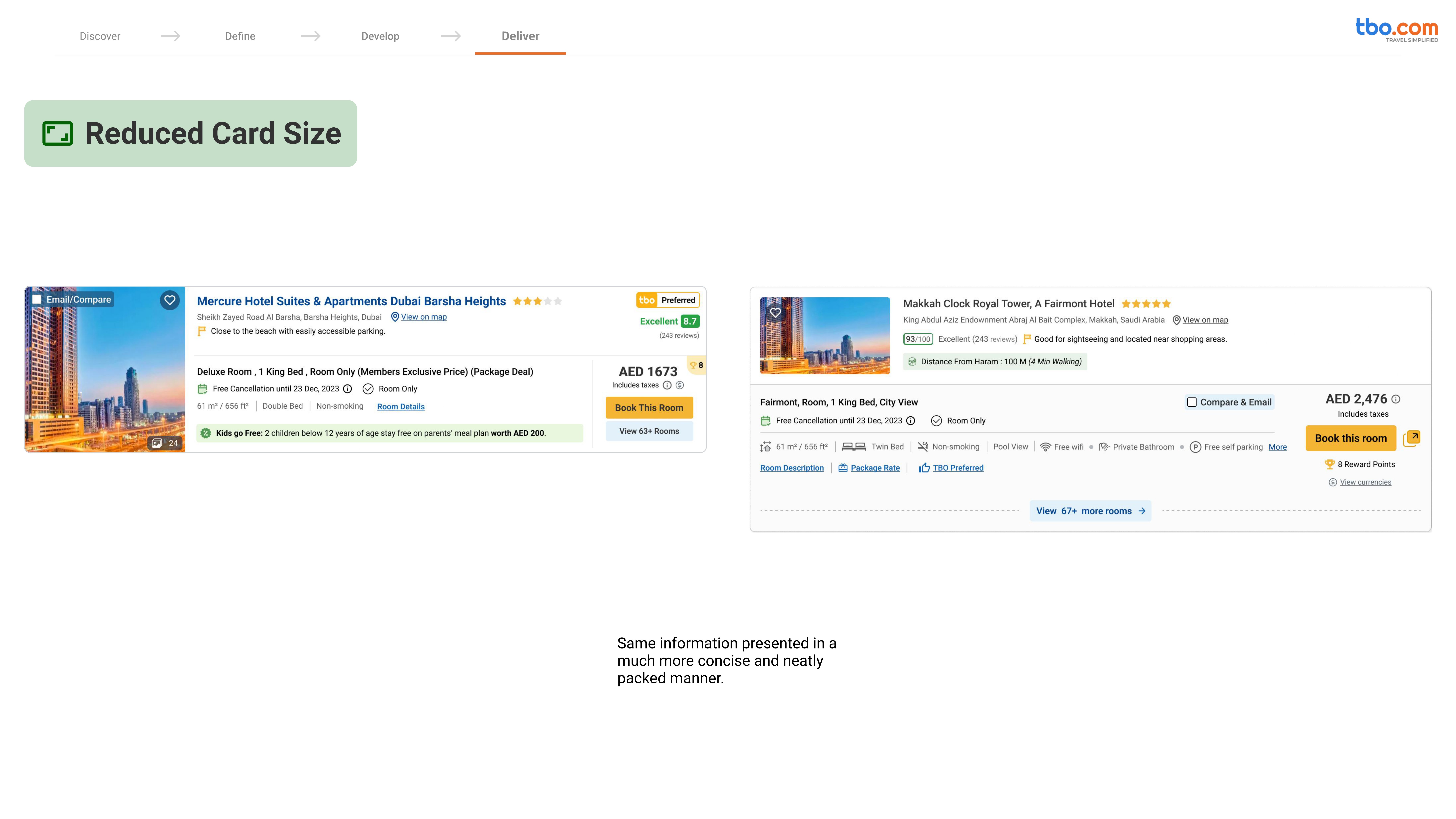Click info icon after Mercure free cancellation date
1456x819 pixels.
[348, 389]
